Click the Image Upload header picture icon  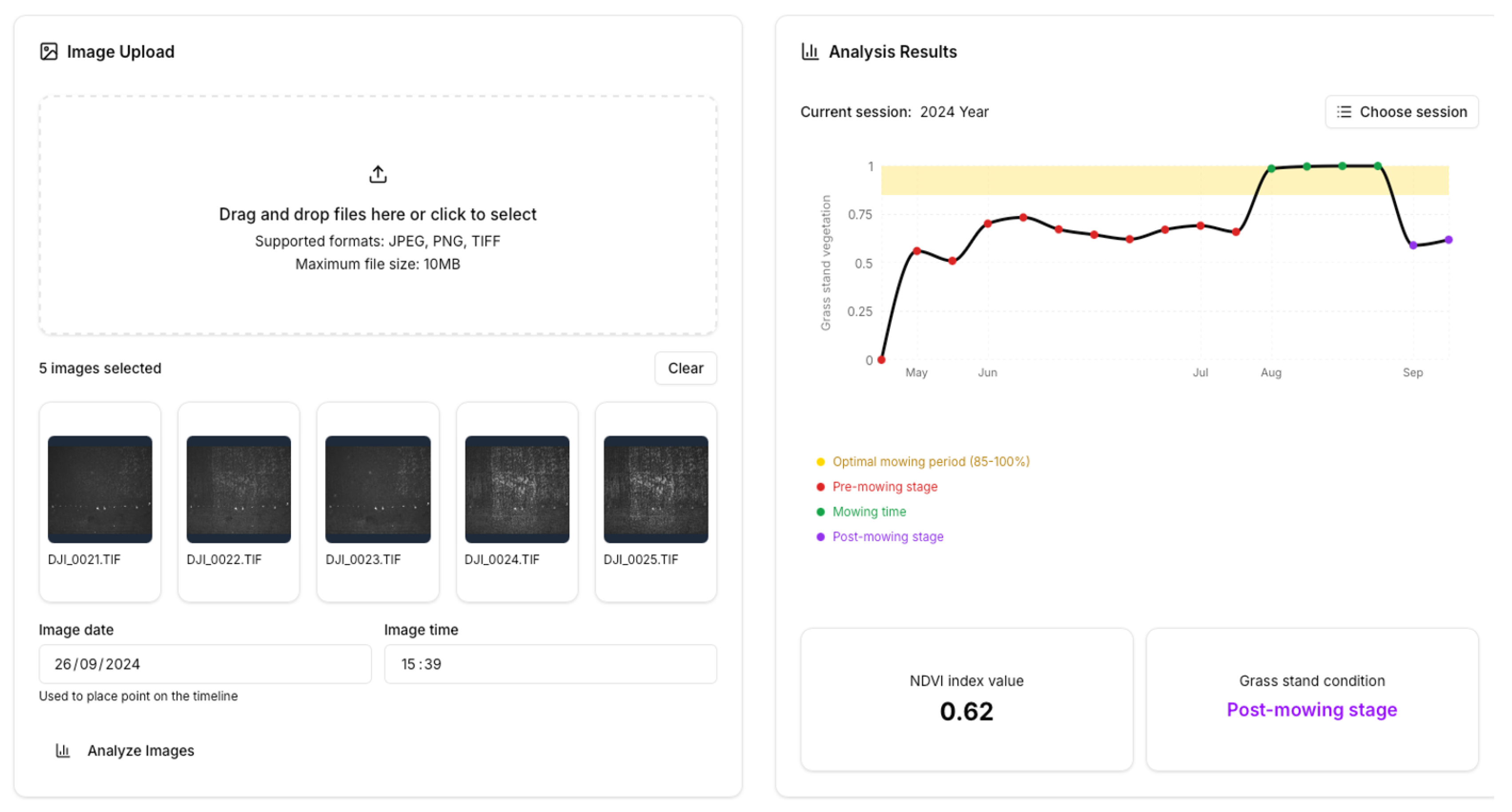tap(49, 52)
